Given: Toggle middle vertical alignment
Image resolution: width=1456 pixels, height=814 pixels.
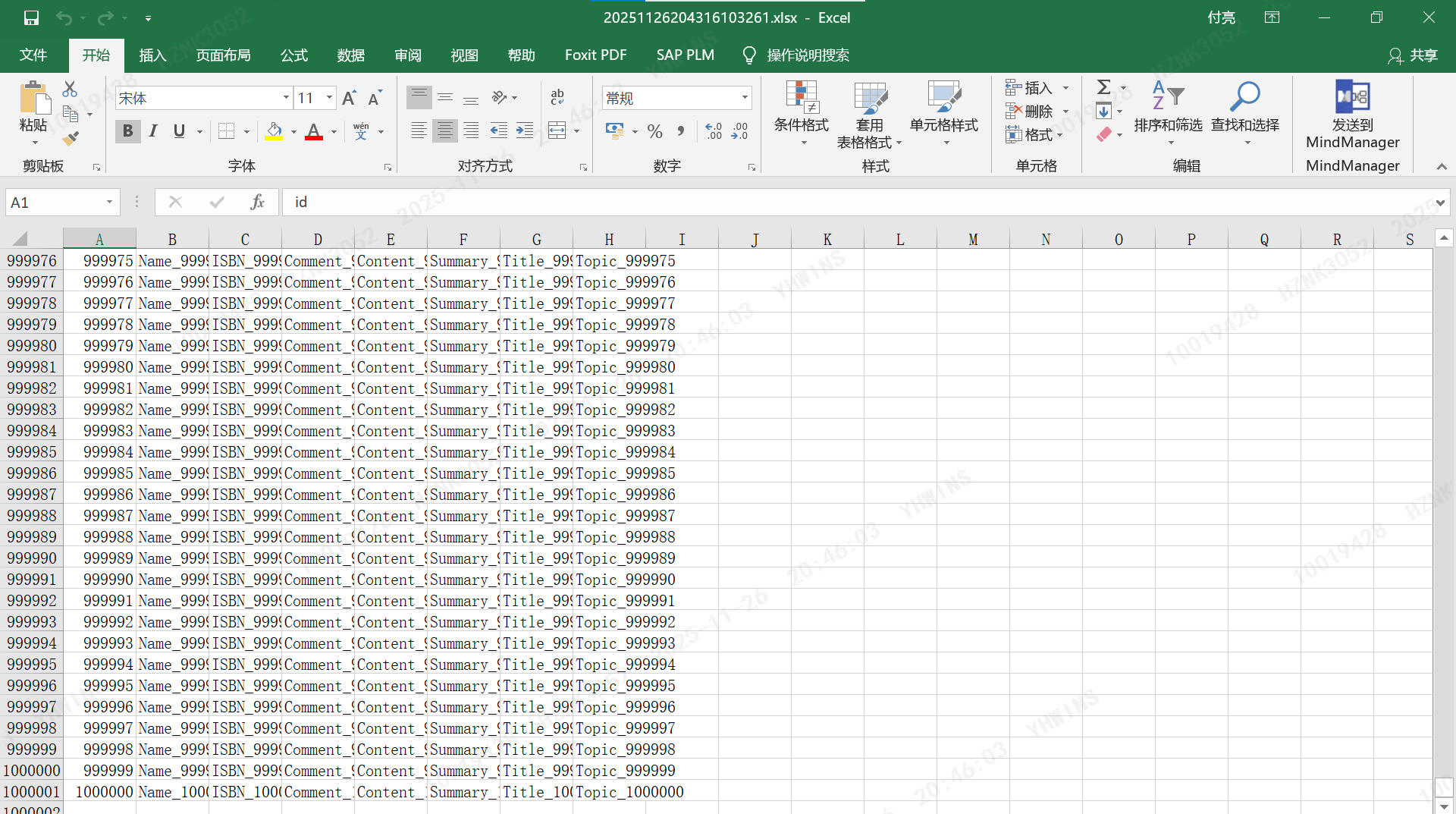Looking at the screenshot, I should (x=445, y=97).
